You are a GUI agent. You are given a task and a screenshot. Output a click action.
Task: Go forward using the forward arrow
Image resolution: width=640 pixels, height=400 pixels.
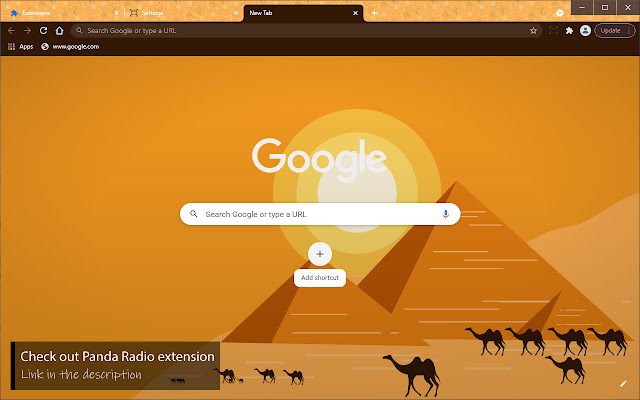[27, 31]
